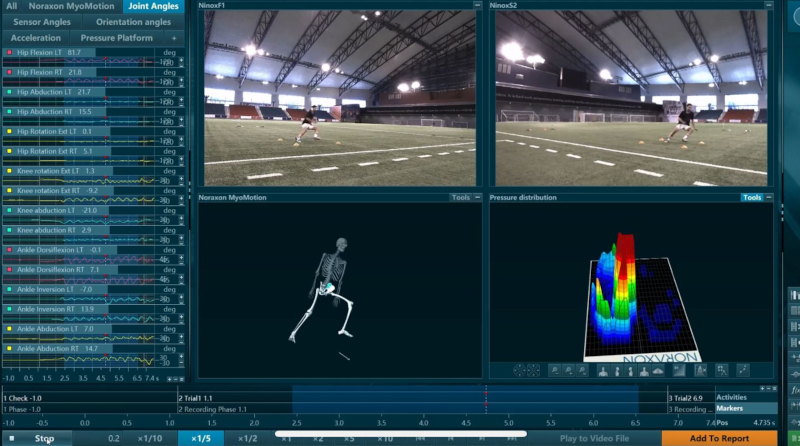
Task: Open Tools menu in Noraxon MyoMotion panel
Action: (460, 197)
